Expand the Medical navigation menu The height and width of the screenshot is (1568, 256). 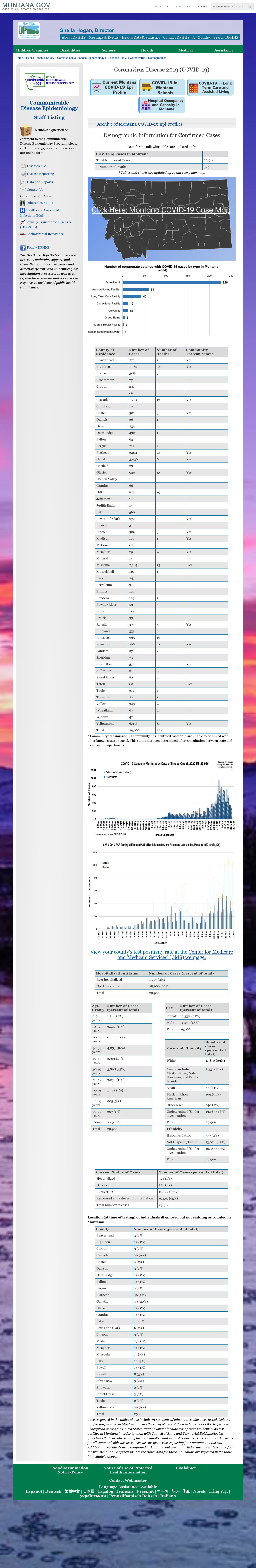[x=185, y=50]
